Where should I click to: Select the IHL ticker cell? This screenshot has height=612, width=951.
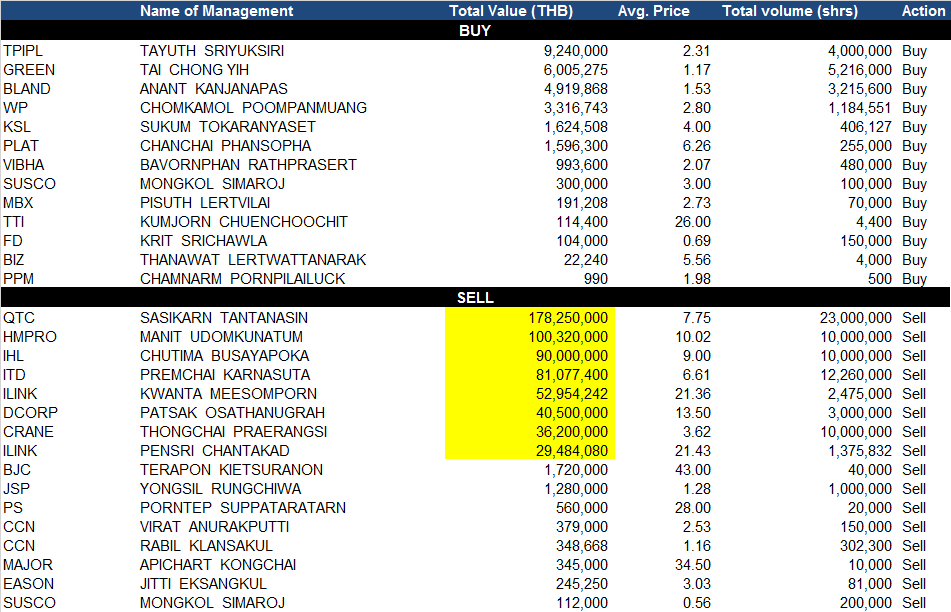[13, 355]
